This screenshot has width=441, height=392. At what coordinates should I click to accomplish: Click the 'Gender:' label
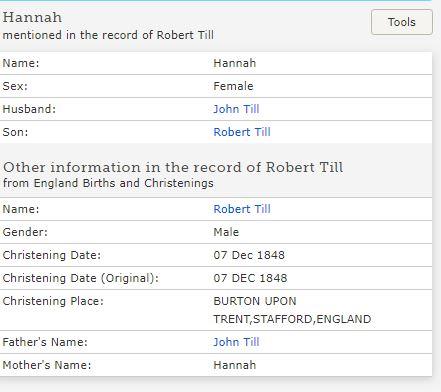coord(25,232)
